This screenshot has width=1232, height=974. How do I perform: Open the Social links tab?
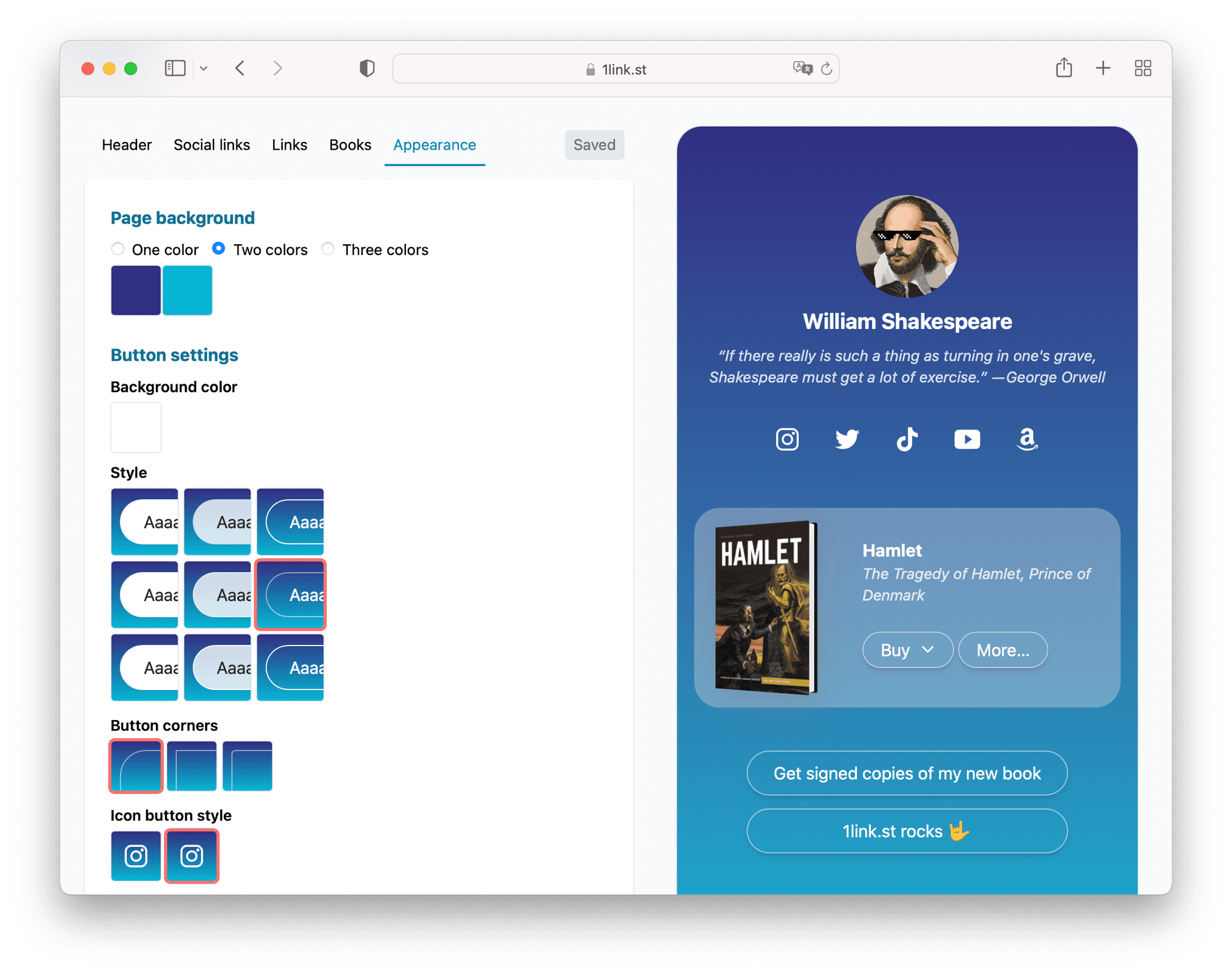(x=212, y=145)
